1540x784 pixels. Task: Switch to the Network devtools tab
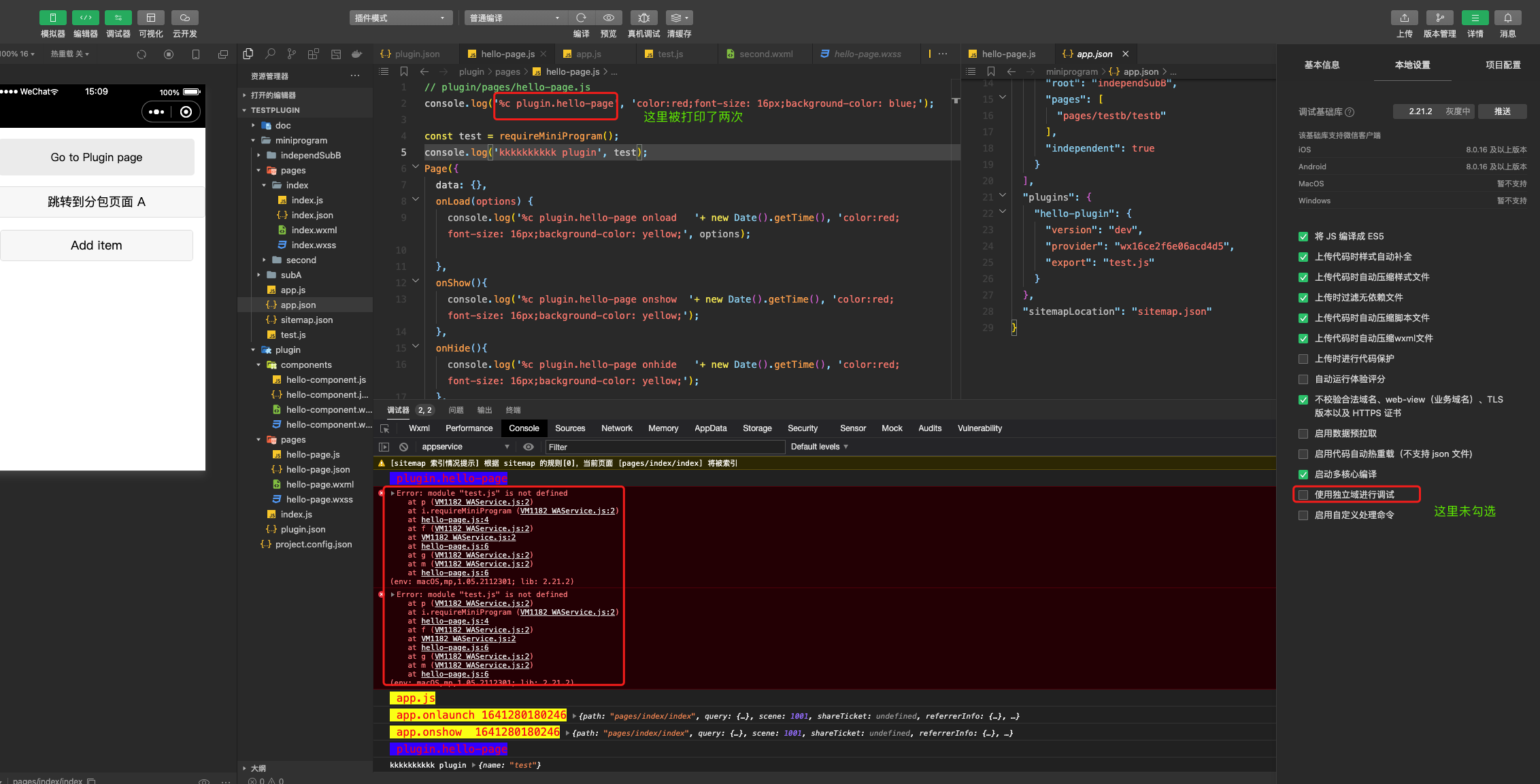click(x=616, y=428)
